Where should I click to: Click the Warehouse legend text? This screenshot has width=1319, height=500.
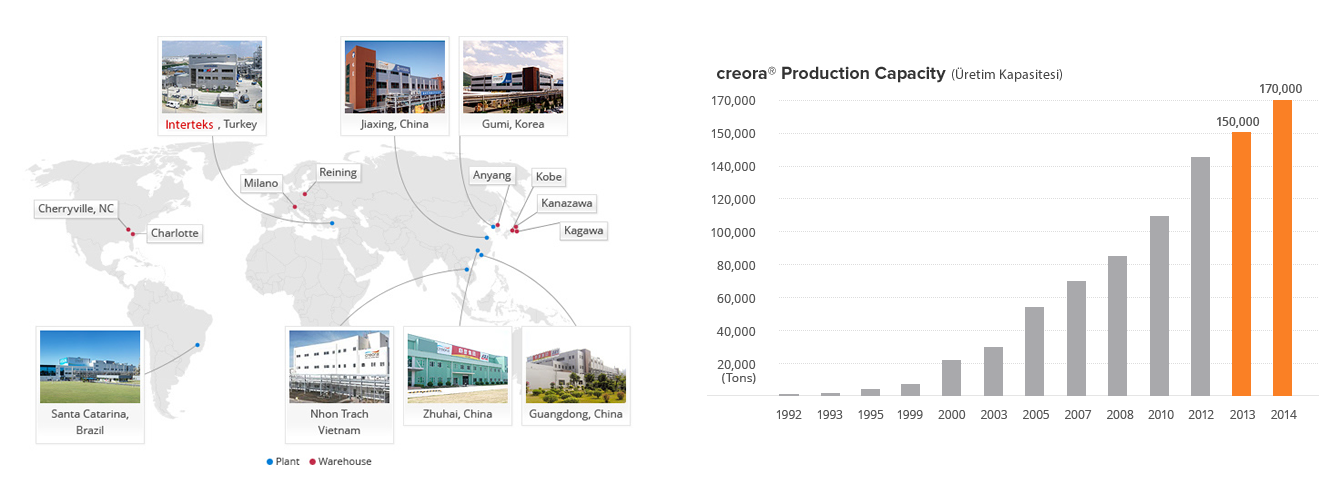[x=345, y=461]
